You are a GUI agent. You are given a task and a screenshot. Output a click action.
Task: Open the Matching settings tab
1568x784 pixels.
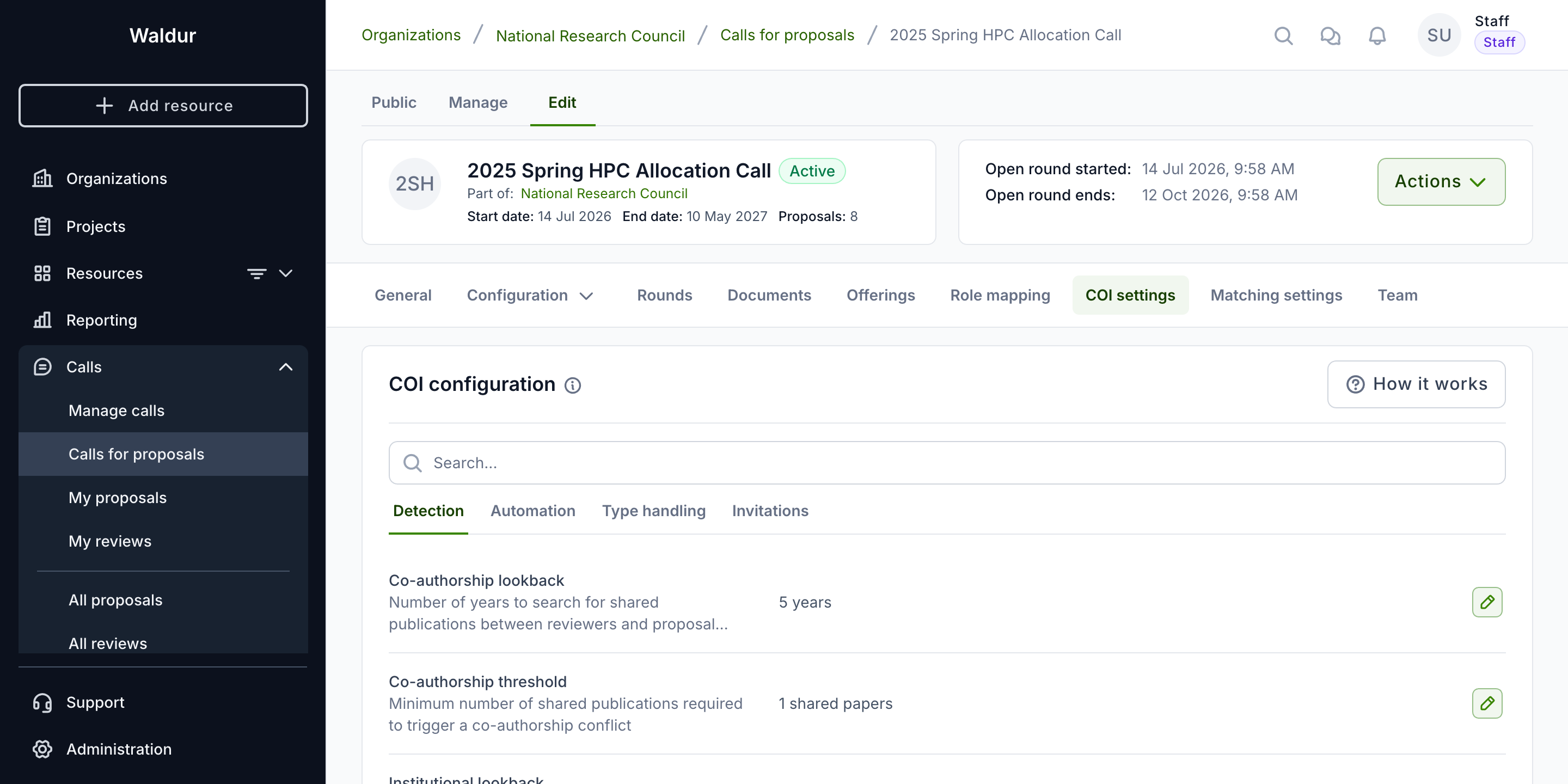click(1276, 295)
